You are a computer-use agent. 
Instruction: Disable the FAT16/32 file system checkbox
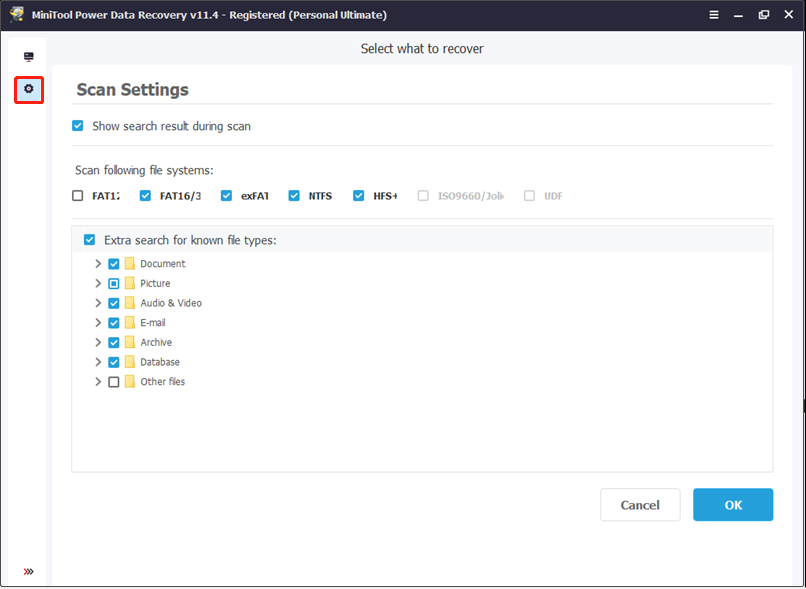click(x=145, y=196)
